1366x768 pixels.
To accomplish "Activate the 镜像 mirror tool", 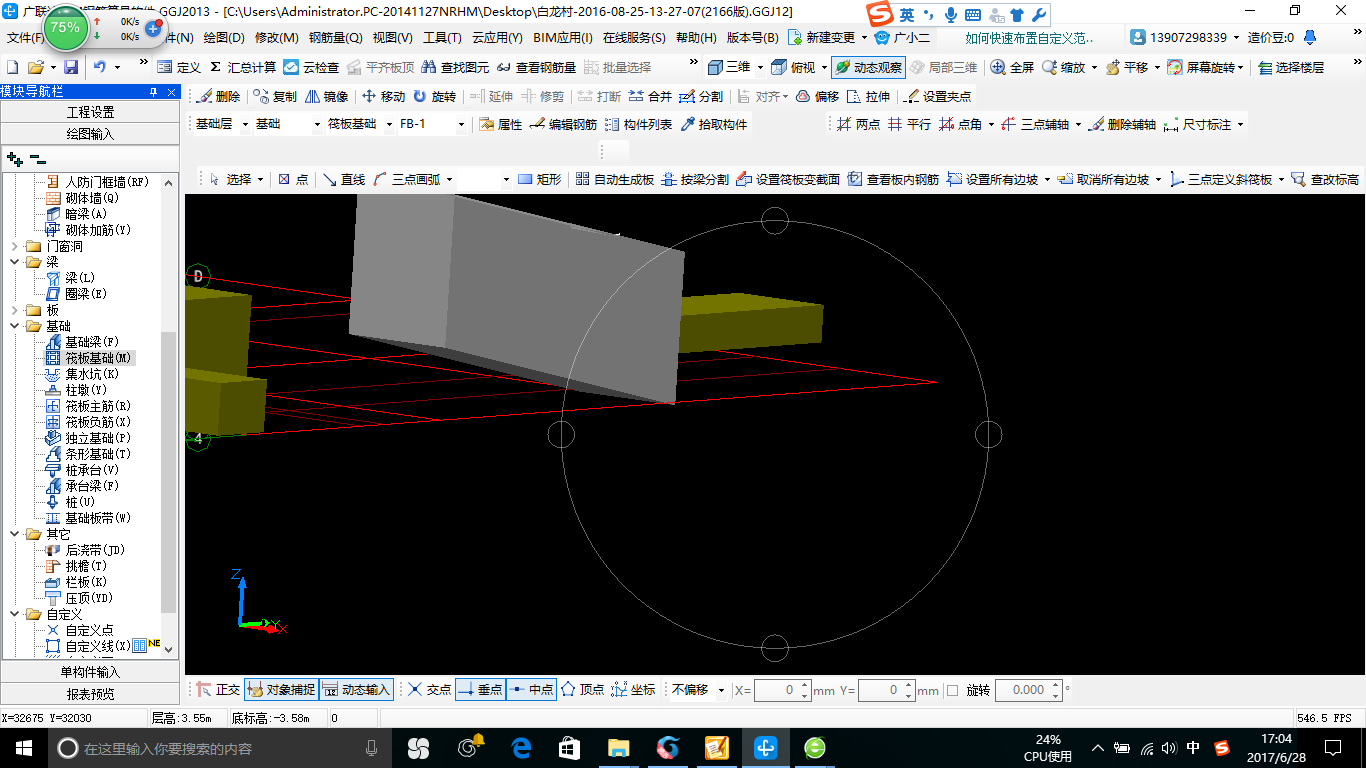I will [326, 97].
